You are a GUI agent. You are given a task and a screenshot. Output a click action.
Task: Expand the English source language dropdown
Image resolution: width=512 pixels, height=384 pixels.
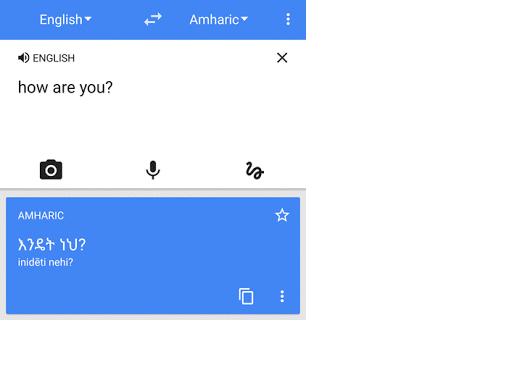coord(65,19)
